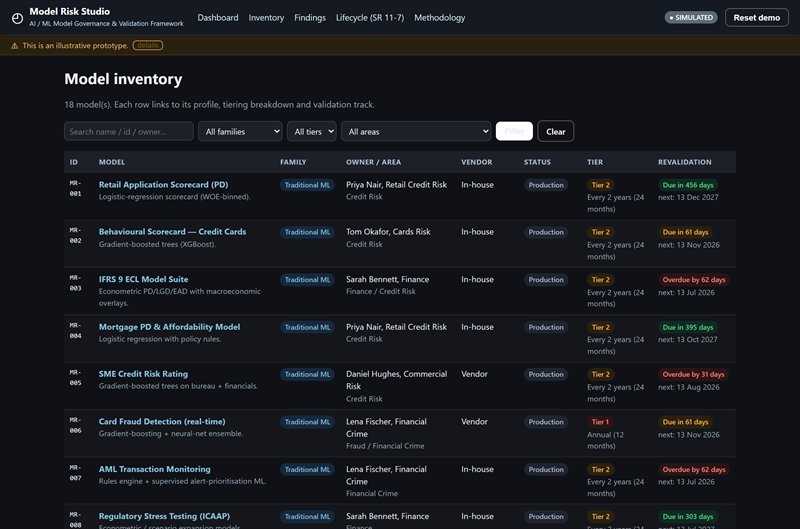Click 'next: 13 Aug 2026' revalidation date
Screen dimensions: 800x529
pos(689,387)
